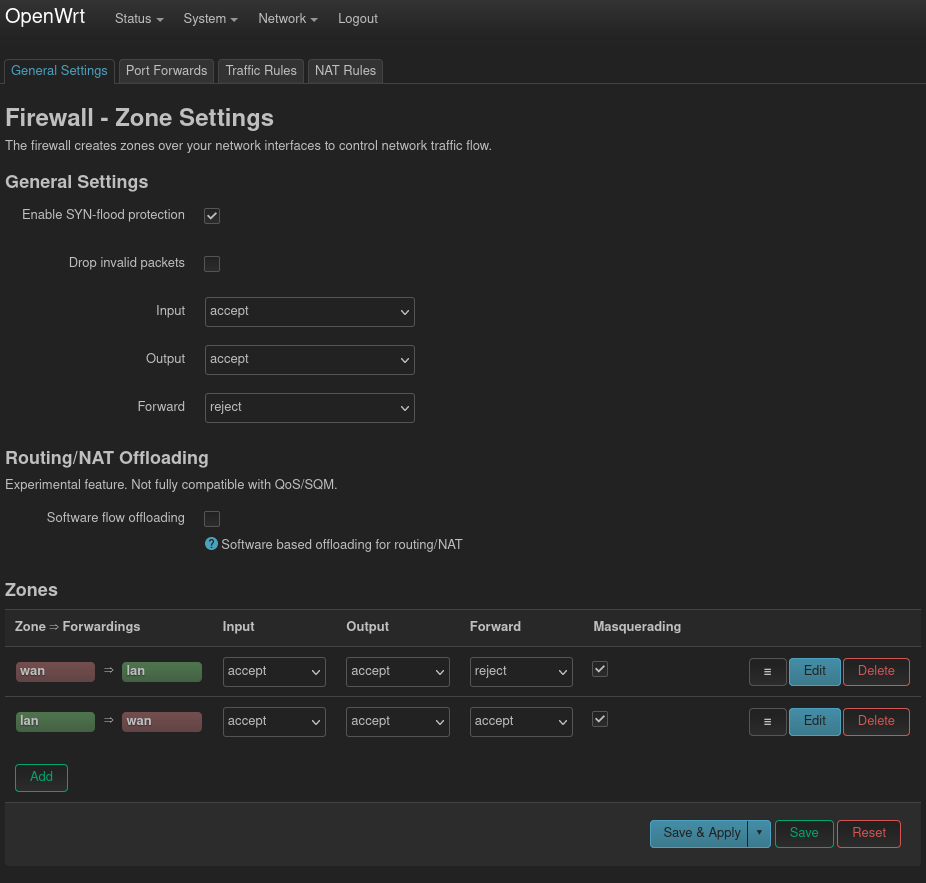Open the general Forward policy dropdown
This screenshot has height=883, width=926.
click(309, 408)
